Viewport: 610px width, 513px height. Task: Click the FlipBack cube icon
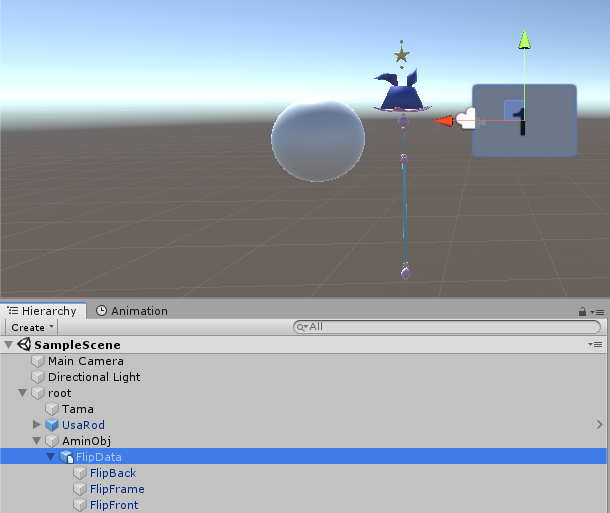(x=80, y=473)
